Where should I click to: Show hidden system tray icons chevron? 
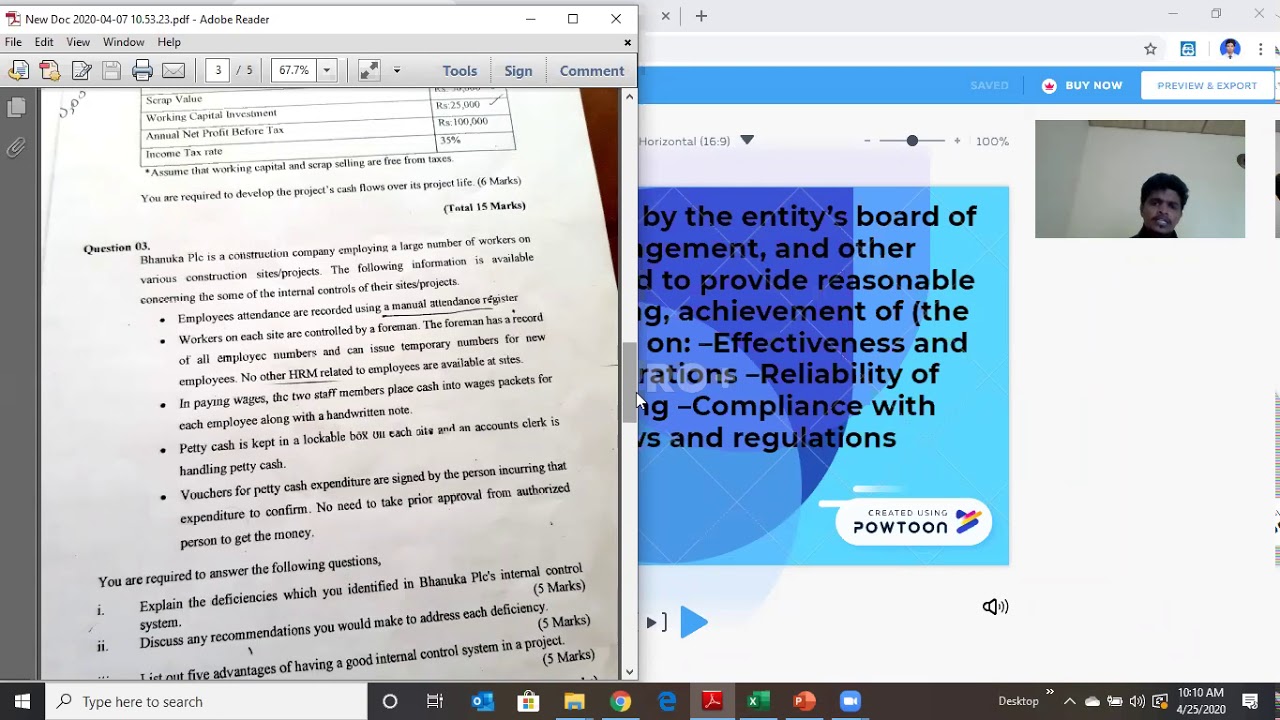(x=1070, y=701)
